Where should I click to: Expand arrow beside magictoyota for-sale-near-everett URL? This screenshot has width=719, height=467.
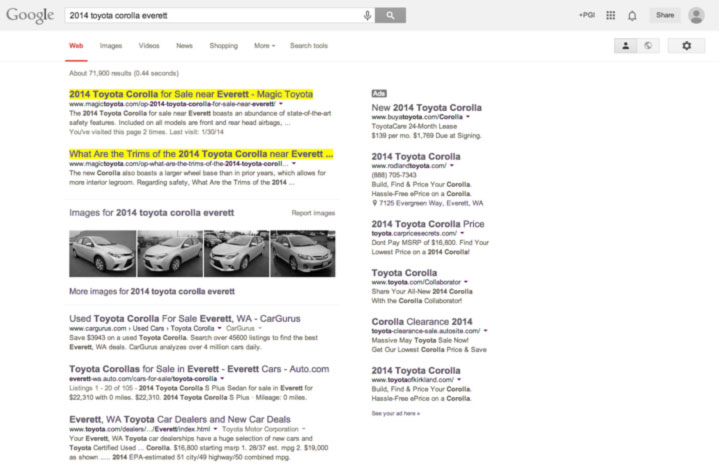pyautogui.click(x=281, y=104)
